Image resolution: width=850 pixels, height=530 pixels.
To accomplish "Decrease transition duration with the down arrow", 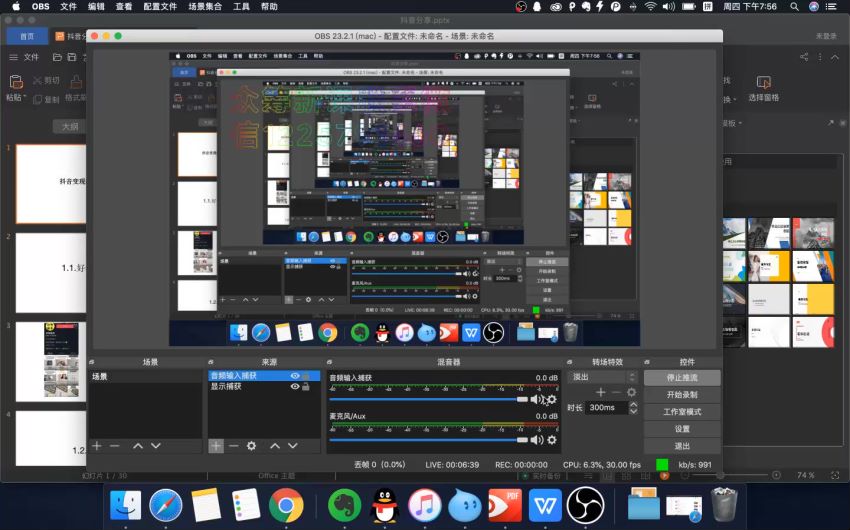I will (633, 411).
